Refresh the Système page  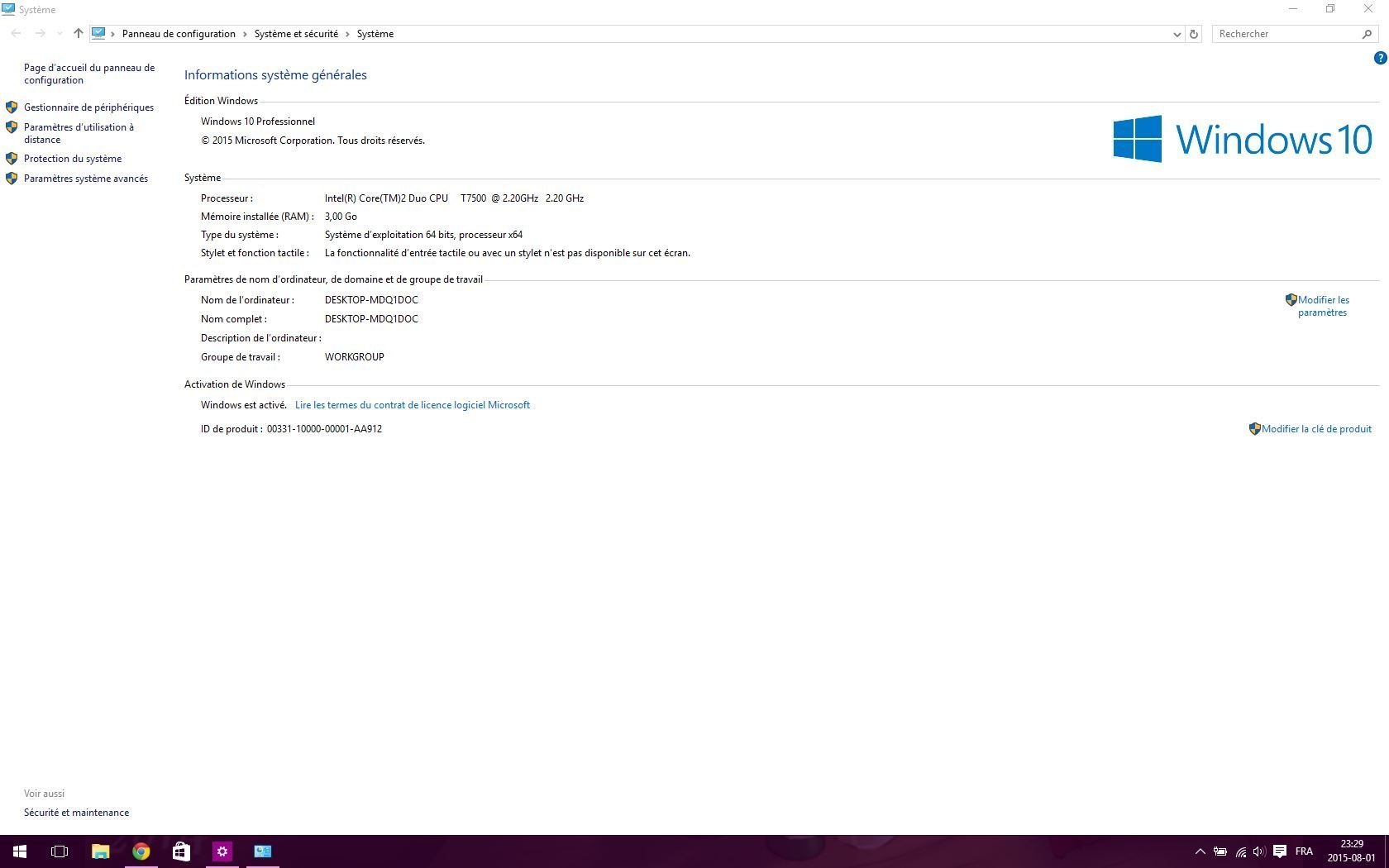[1193, 34]
